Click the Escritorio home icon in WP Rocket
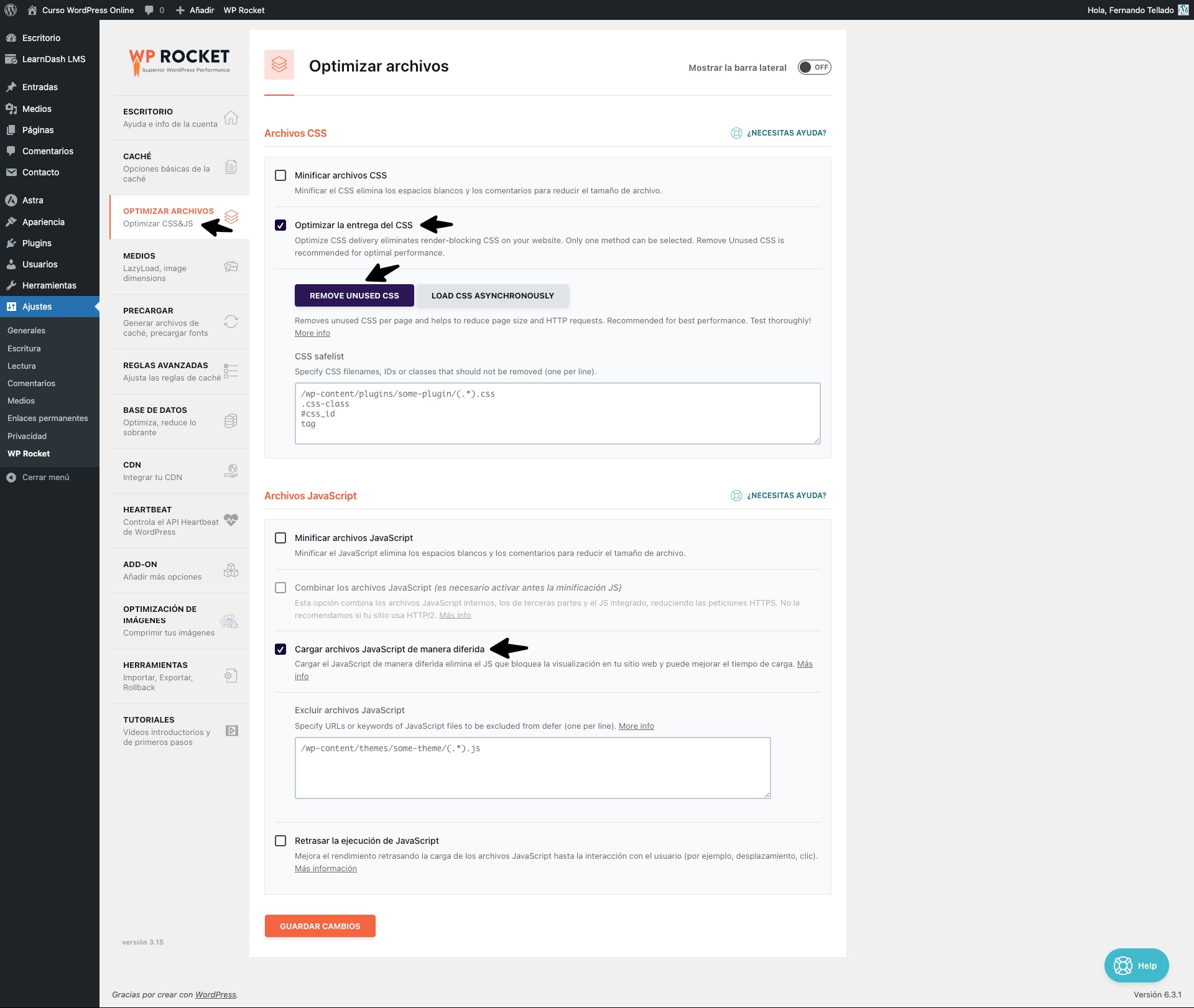This screenshot has height=1008, width=1194. tap(231, 118)
